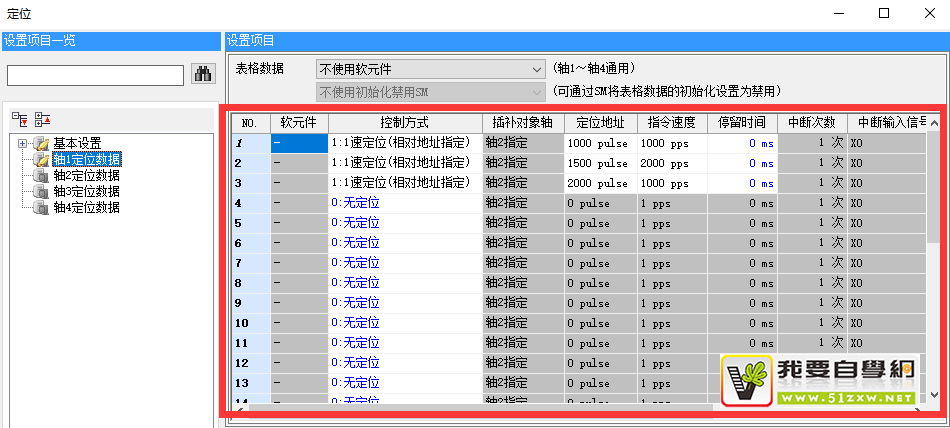This screenshot has width=950, height=428.
Task: Click the 1500 pulse positioning address cell
Action: click(599, 163)
